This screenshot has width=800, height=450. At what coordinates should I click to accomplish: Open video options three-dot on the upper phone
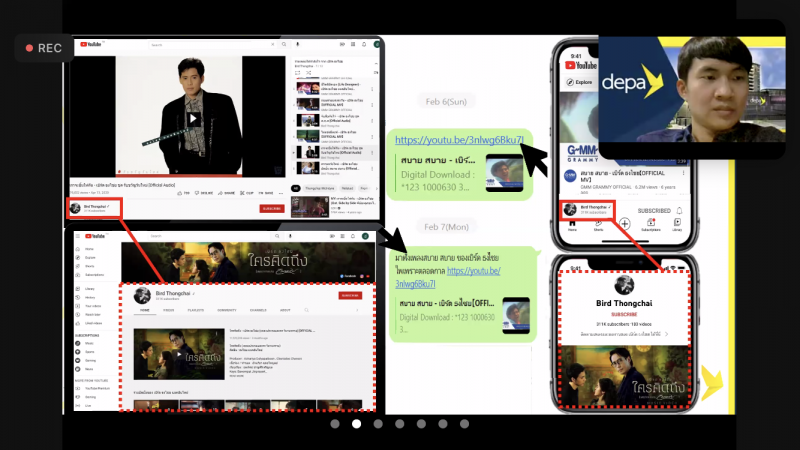point(684,173)
